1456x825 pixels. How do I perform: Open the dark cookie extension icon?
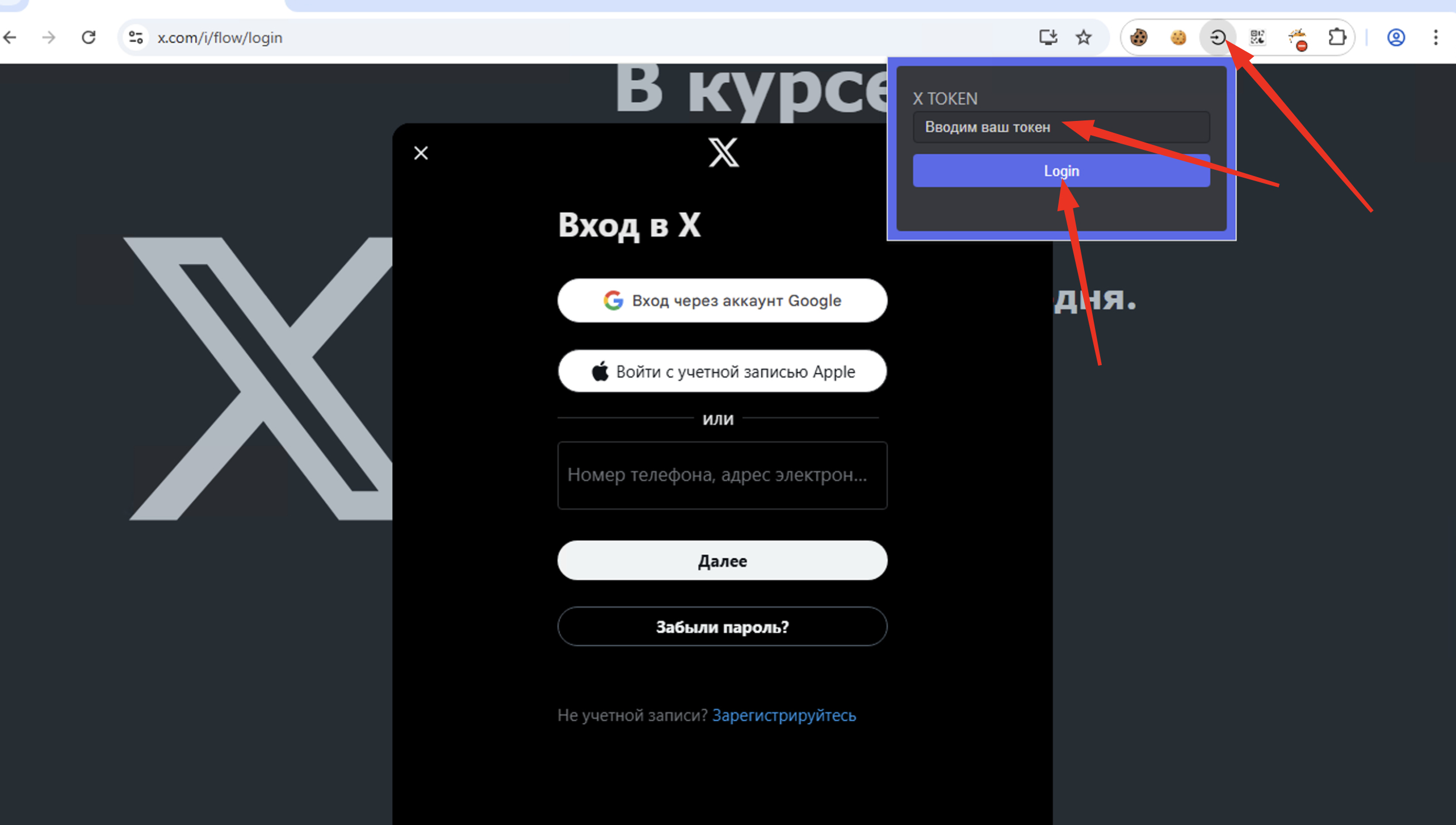pos(1139,37)
